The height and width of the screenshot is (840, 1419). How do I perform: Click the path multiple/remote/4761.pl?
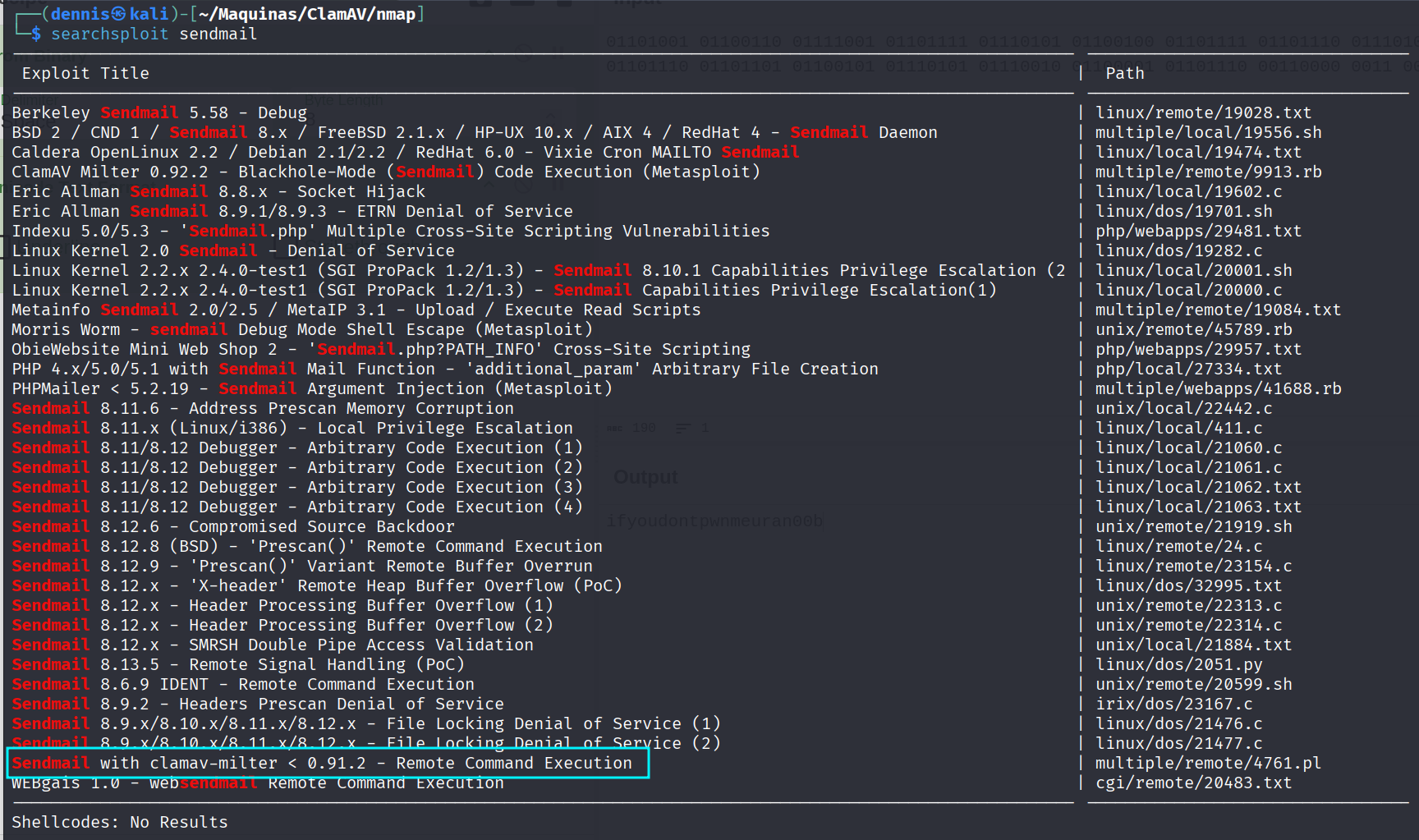(x=1208, y=763)
